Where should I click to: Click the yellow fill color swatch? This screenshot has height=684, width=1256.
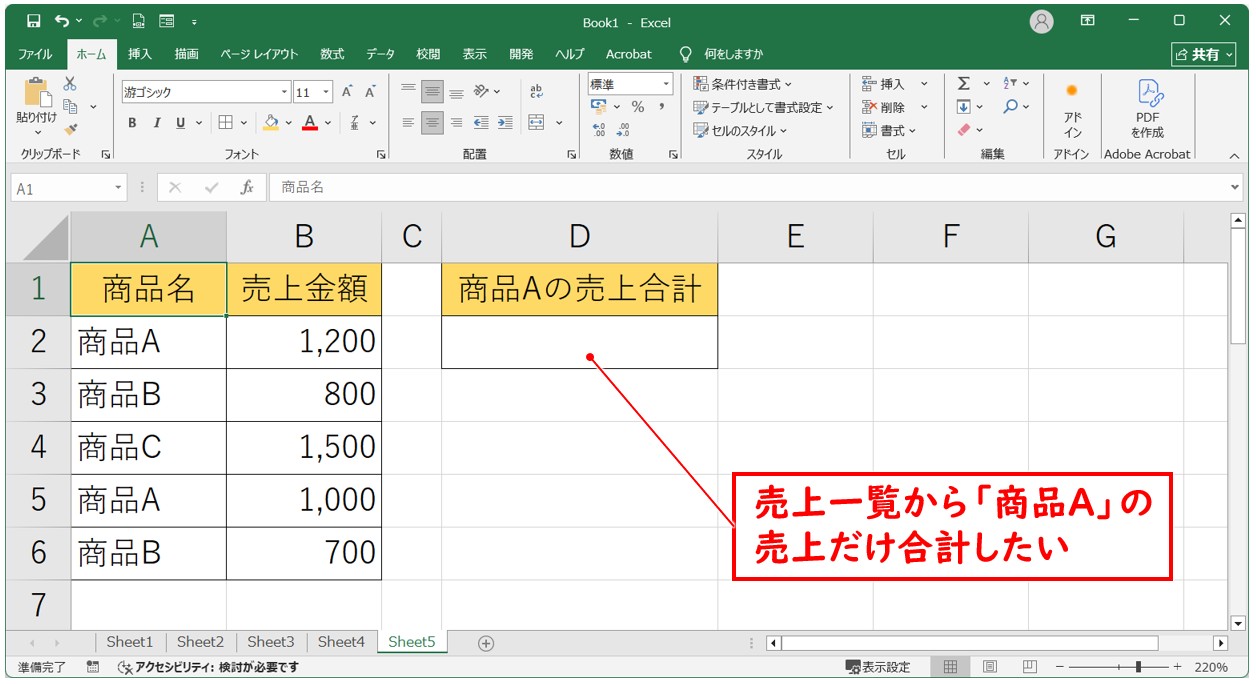point(270,123)
